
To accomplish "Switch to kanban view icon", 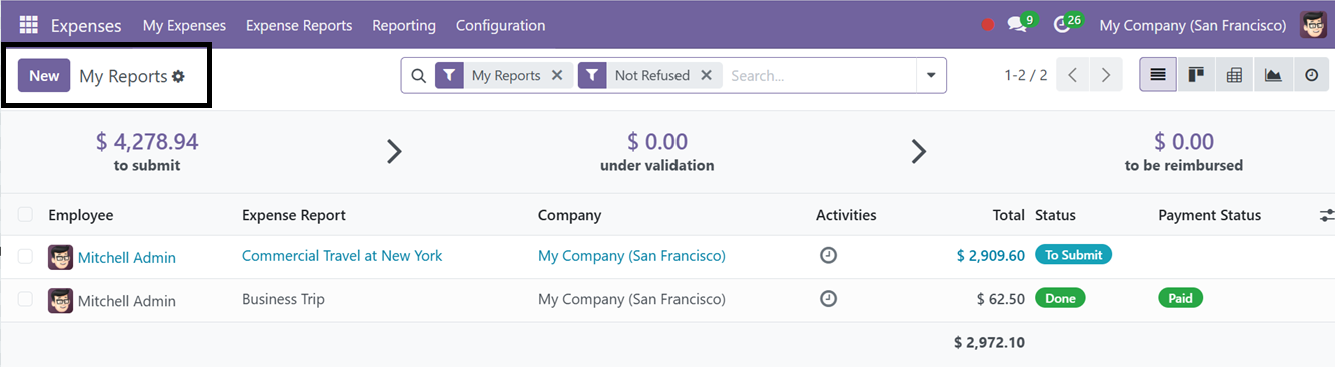I will (1196, 75).
